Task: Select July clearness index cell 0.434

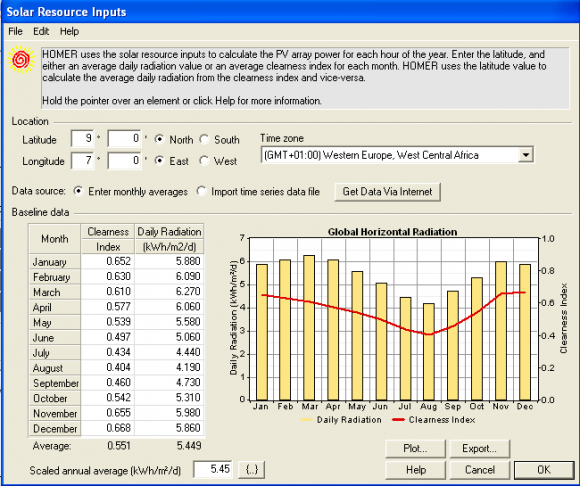Action: click(108, 352)
